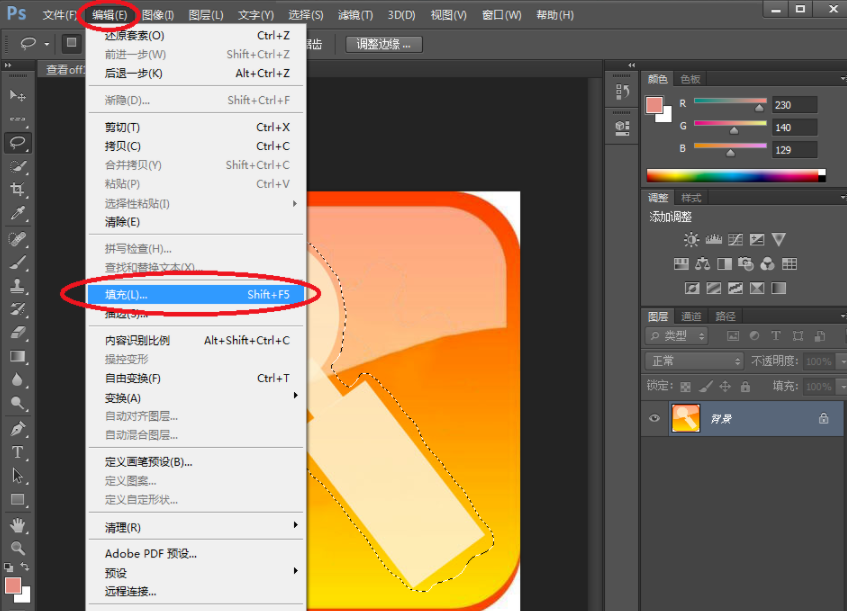Choose the Hand tool
847x611 pixels.
18,524
